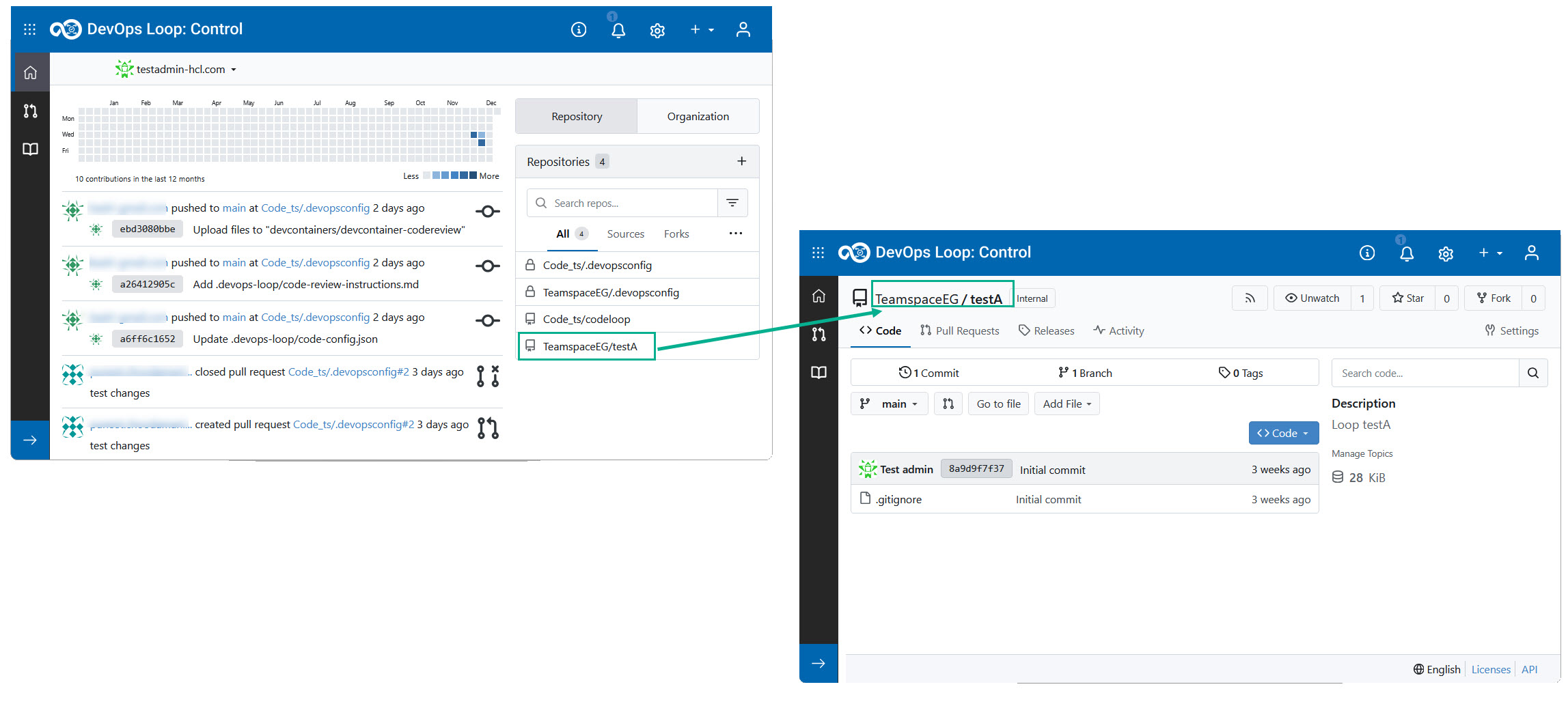Screen dimensions: 1568x704
Task: Open commit a26412905c in activity feed
Action: pos(148,284)
